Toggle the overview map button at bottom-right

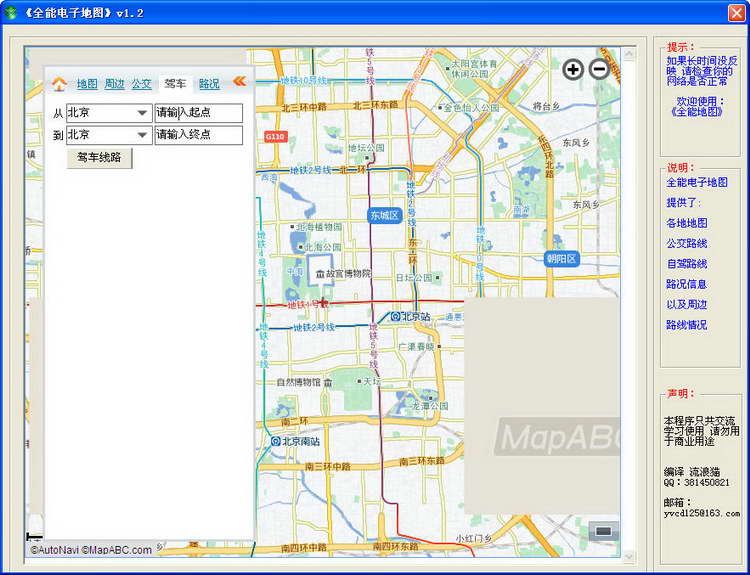coord(604,531)
